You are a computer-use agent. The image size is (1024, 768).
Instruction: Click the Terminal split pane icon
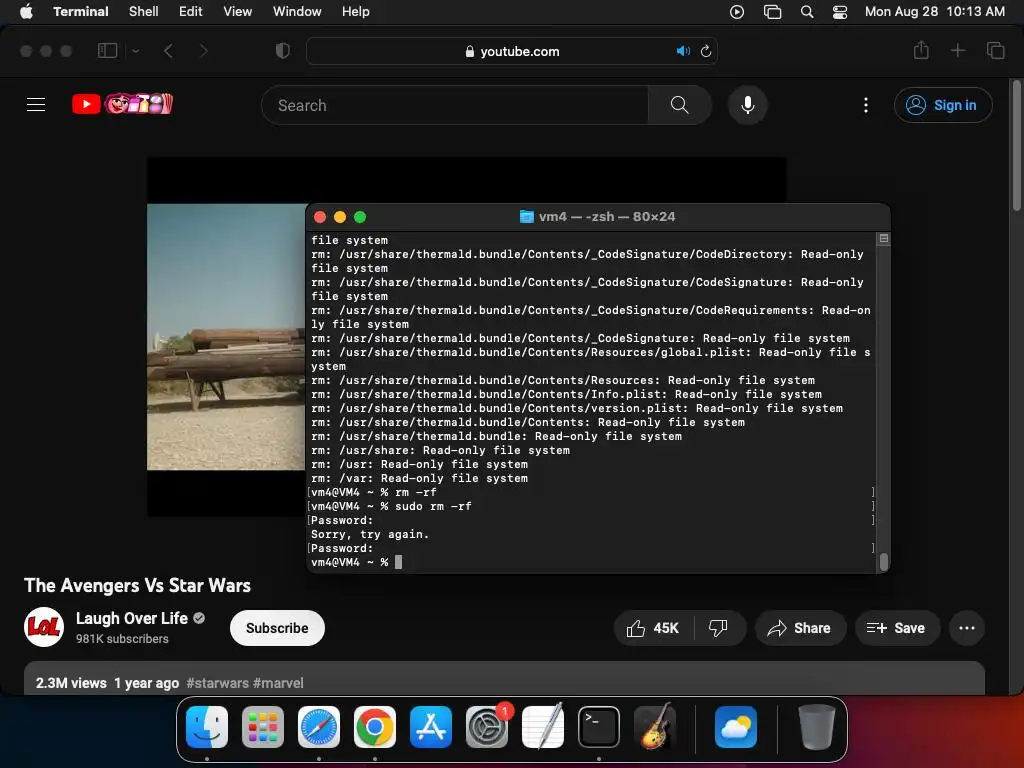point(884,238)
